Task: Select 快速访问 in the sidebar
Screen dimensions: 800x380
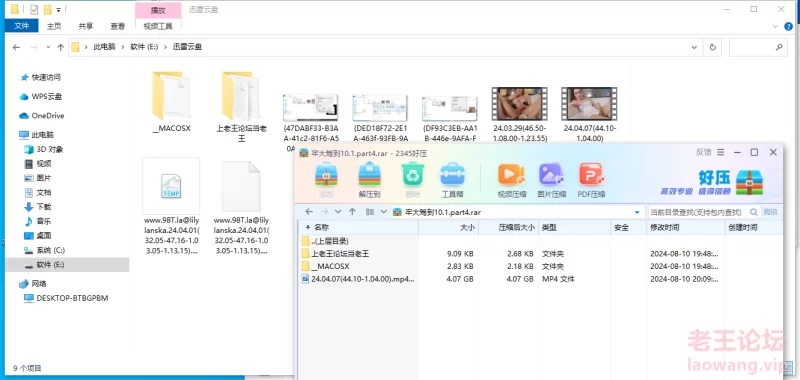Action: pos(46,78)
